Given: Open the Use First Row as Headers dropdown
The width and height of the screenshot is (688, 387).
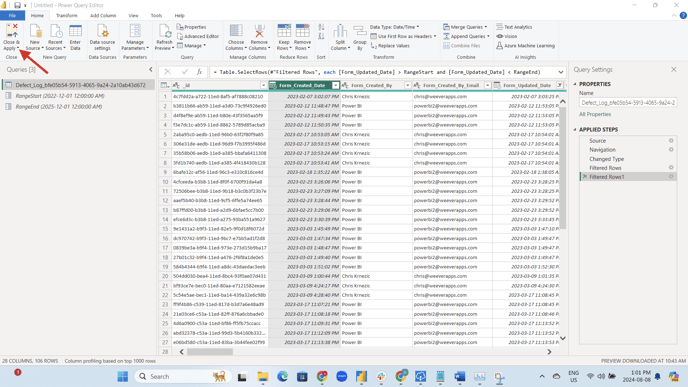Looking at the screenshot, I should (x=404, y=36).
